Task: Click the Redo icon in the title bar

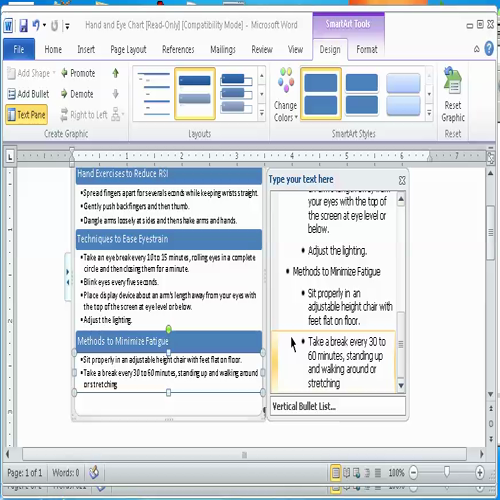Action: click(x=54, y=25)
